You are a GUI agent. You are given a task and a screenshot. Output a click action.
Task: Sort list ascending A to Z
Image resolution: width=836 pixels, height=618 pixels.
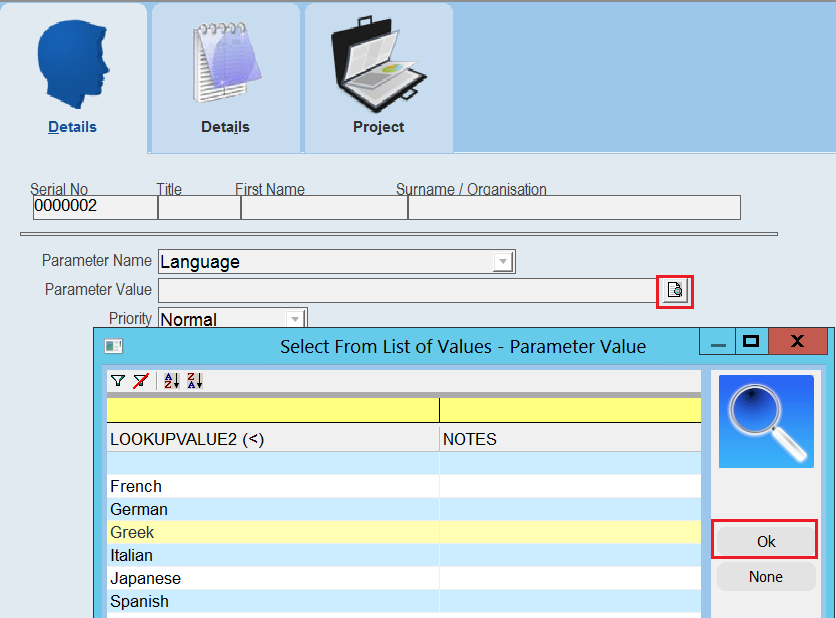click(x=171, y=381)
